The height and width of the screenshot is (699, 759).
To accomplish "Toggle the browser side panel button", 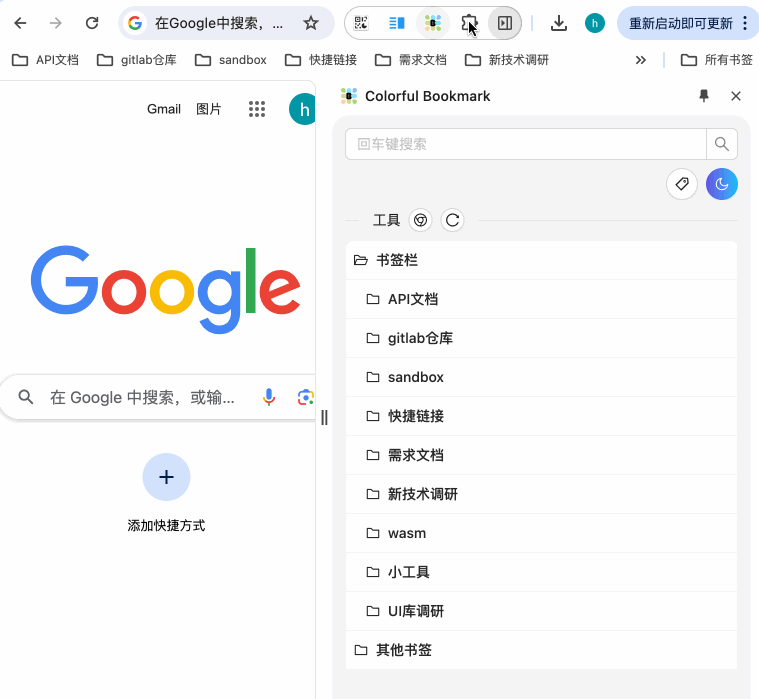I will pos(505,23).
